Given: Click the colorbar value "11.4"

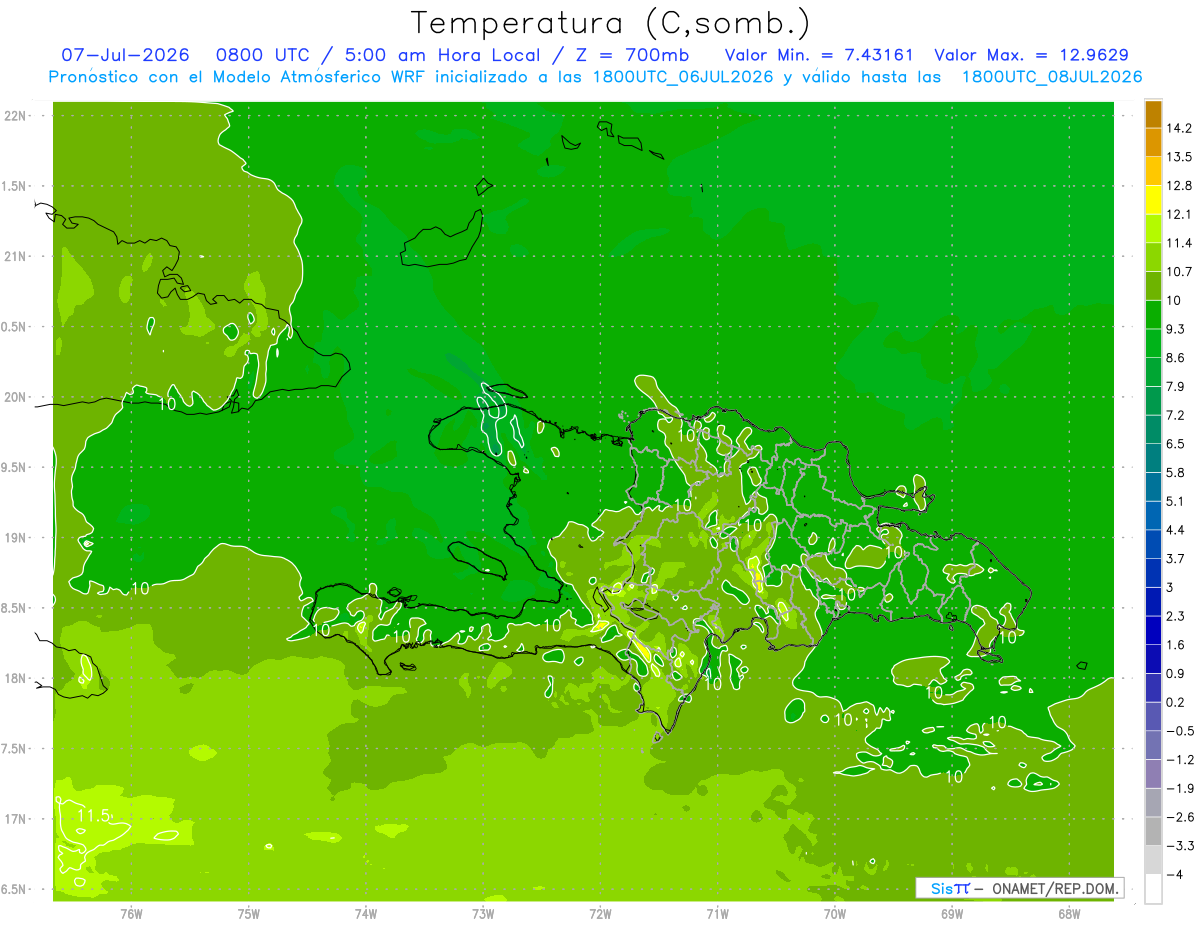Looking at the screenshot, I should coord(1179,243).
